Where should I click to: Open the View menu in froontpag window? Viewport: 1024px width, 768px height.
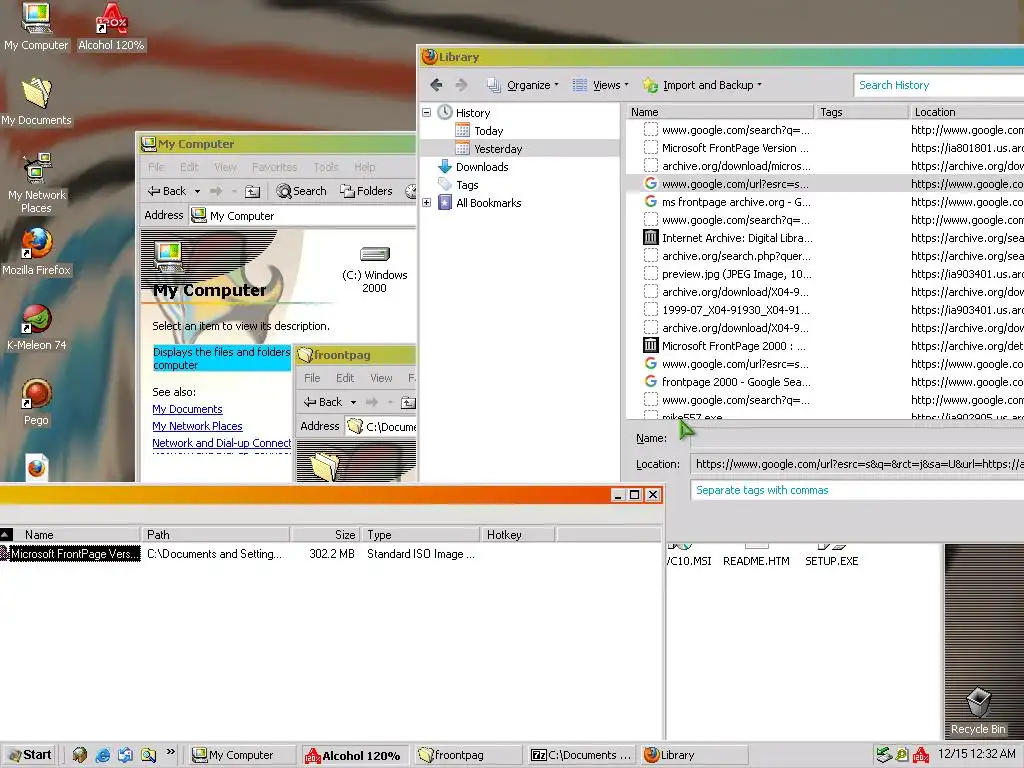pyautogui.click(x=381, y=377)
